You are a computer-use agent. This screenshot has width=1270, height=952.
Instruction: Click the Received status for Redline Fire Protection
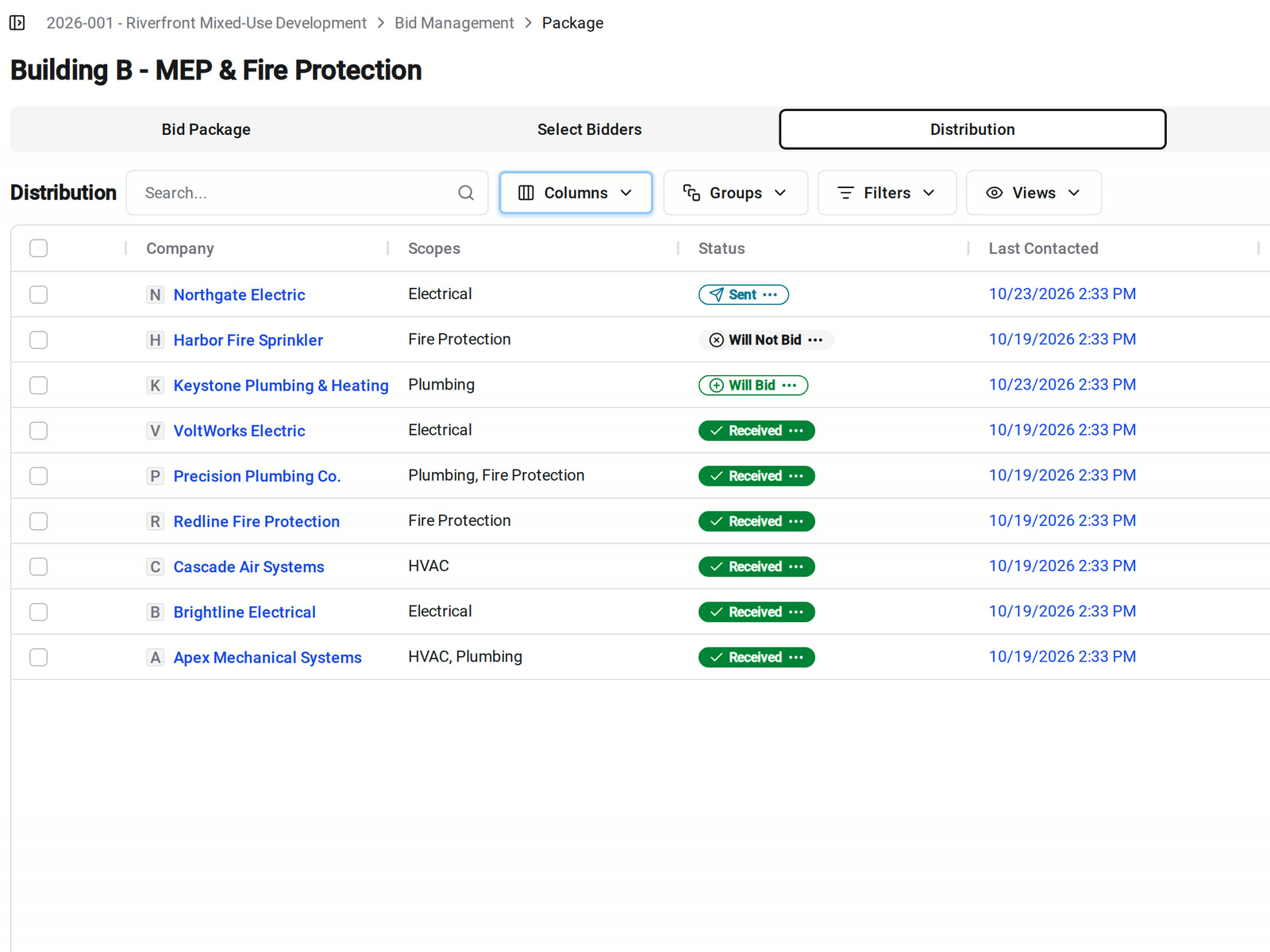click(756, 521)
